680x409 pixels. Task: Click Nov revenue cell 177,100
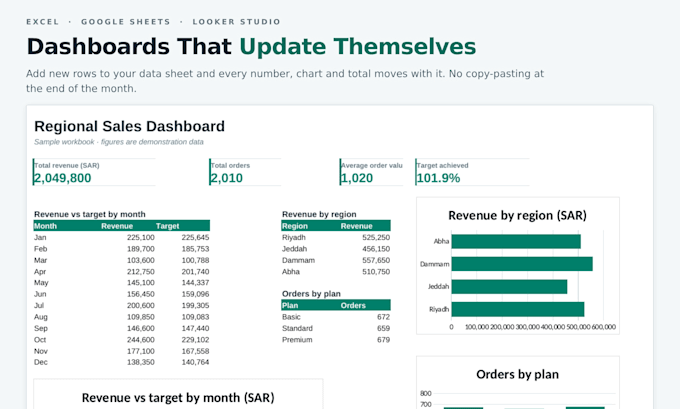(141, 351)
